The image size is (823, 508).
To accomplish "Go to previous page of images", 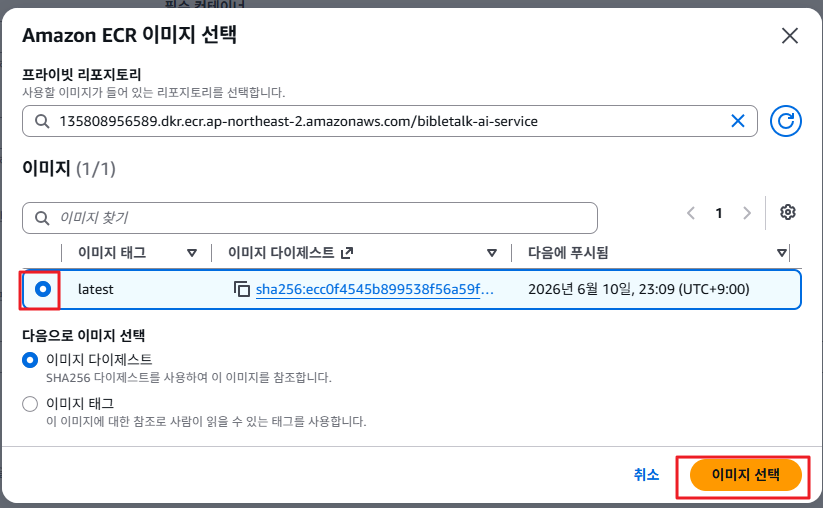I will click(x=691, y=213).
